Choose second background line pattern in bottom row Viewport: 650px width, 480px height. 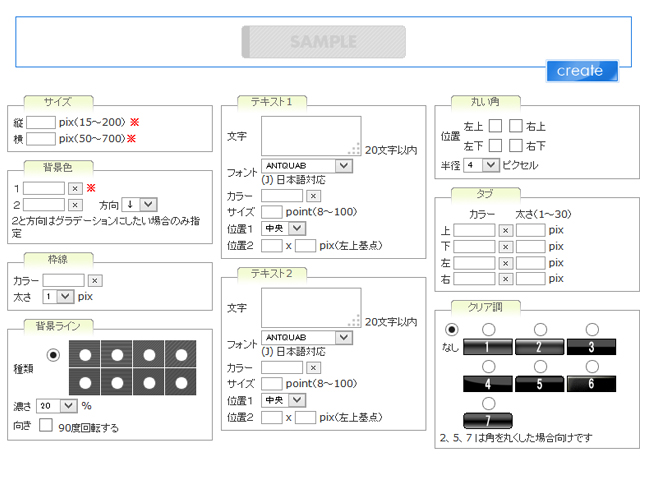coord(117,383)
